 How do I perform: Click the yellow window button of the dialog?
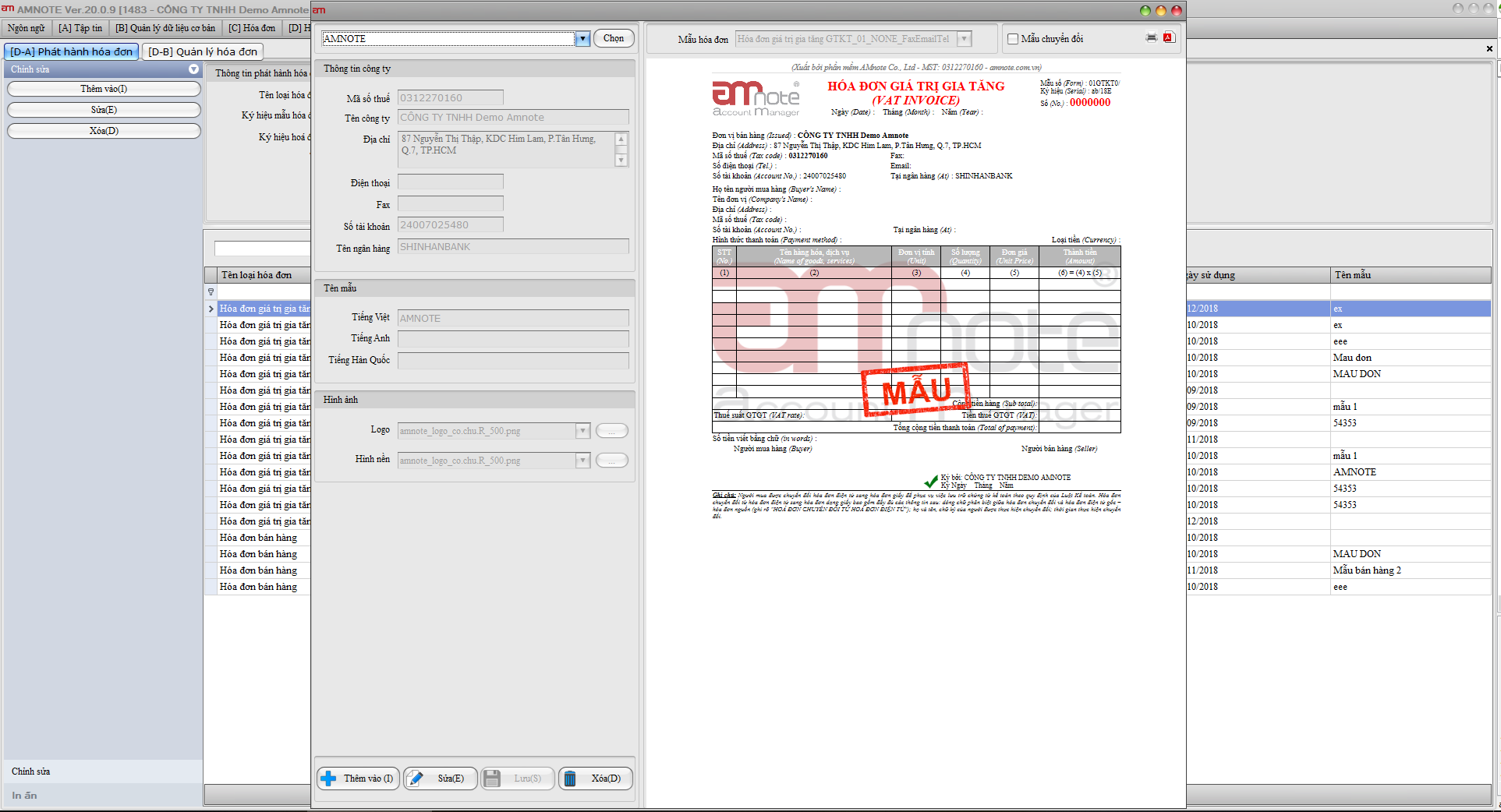tap(1161, 10)
